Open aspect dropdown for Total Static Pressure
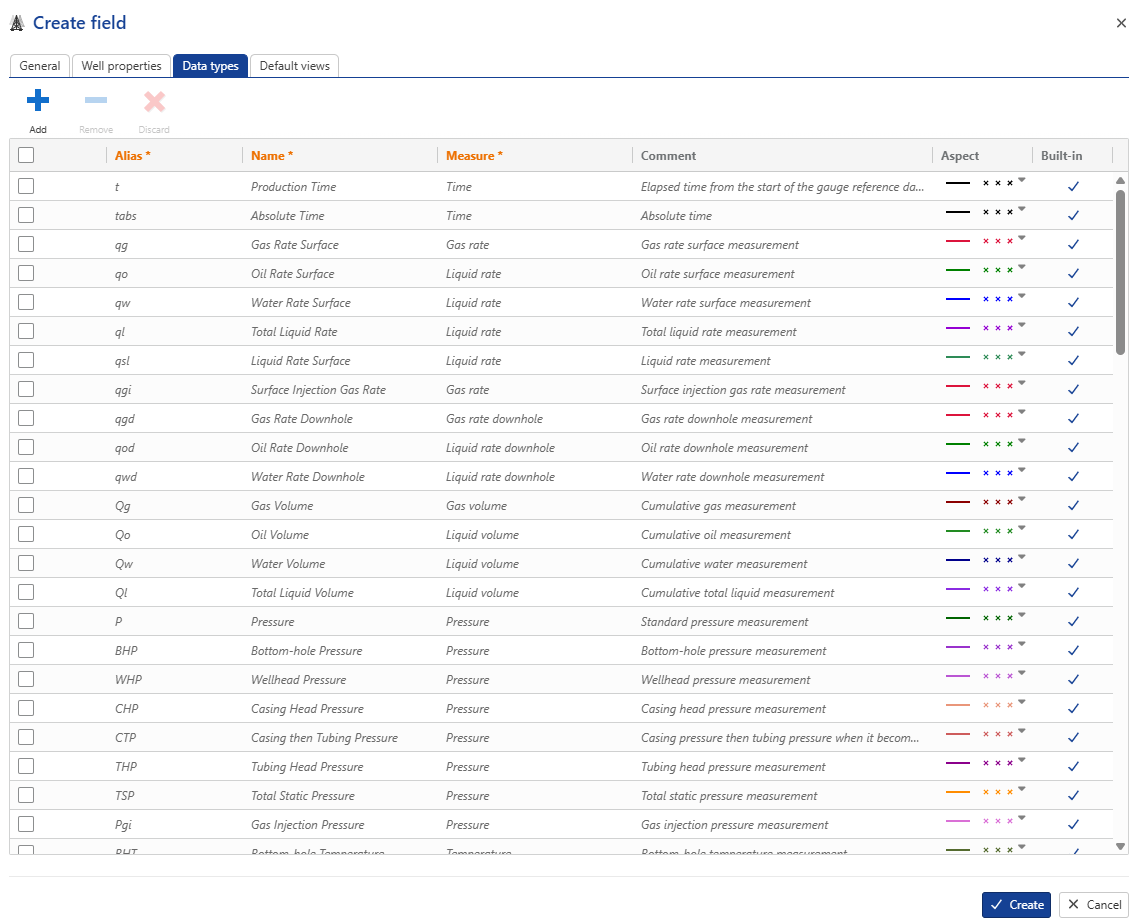The height and width of the screenshot is (923, 1138). 1022,789
